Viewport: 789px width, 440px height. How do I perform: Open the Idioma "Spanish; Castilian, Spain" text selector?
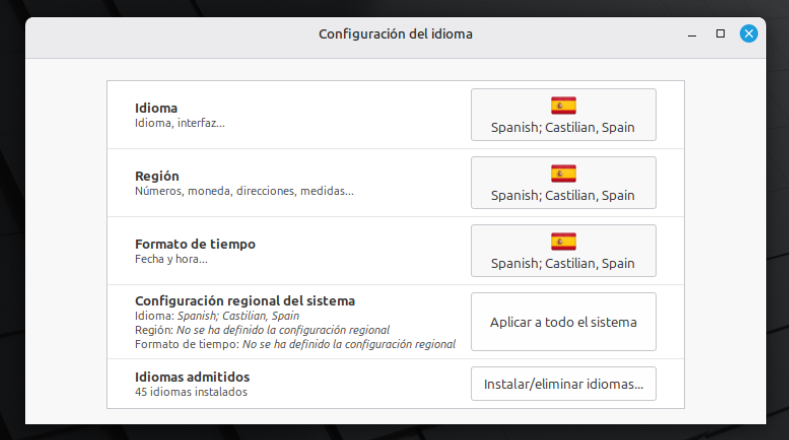563,128
